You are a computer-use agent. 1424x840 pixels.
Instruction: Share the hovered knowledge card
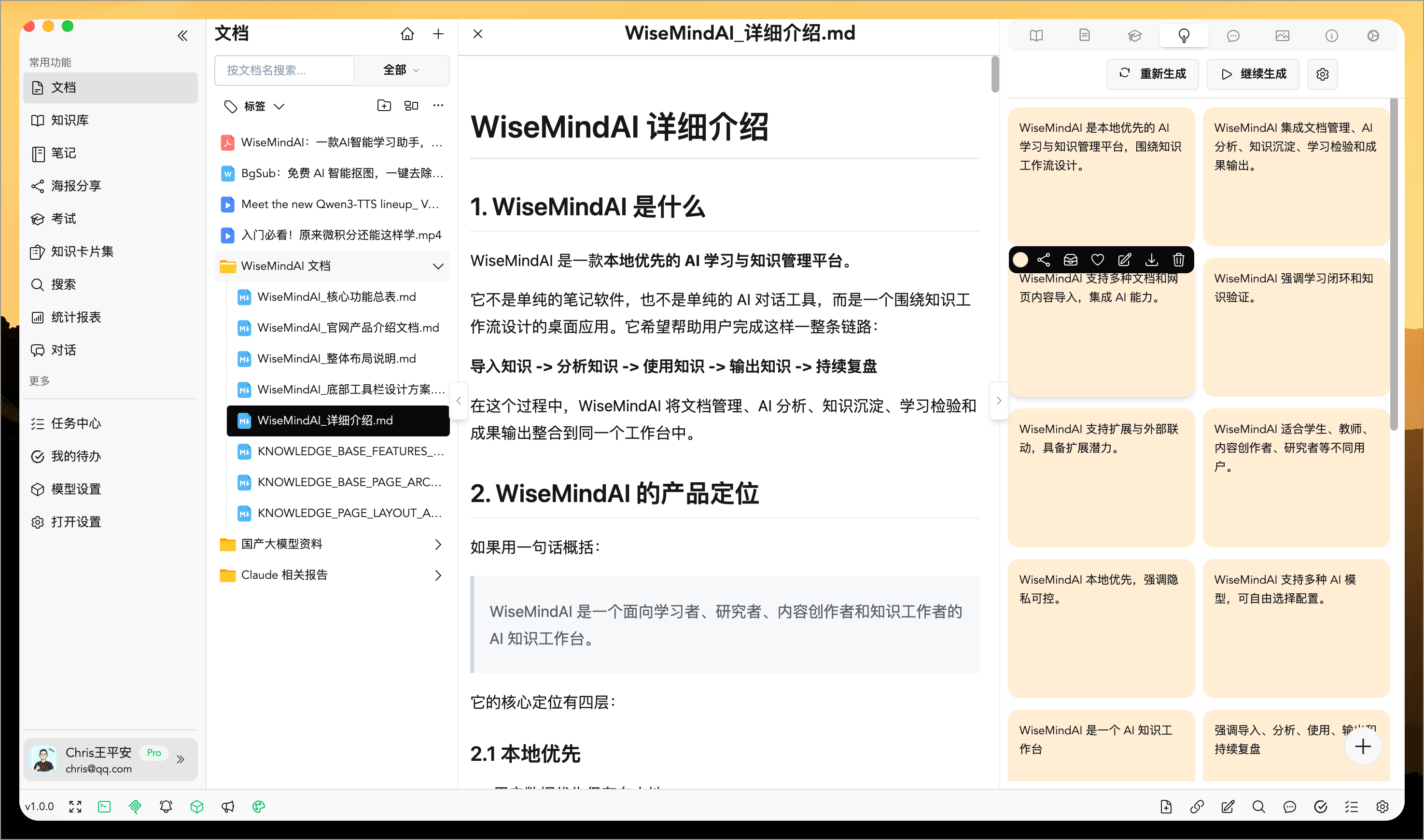pos(1044,259)
